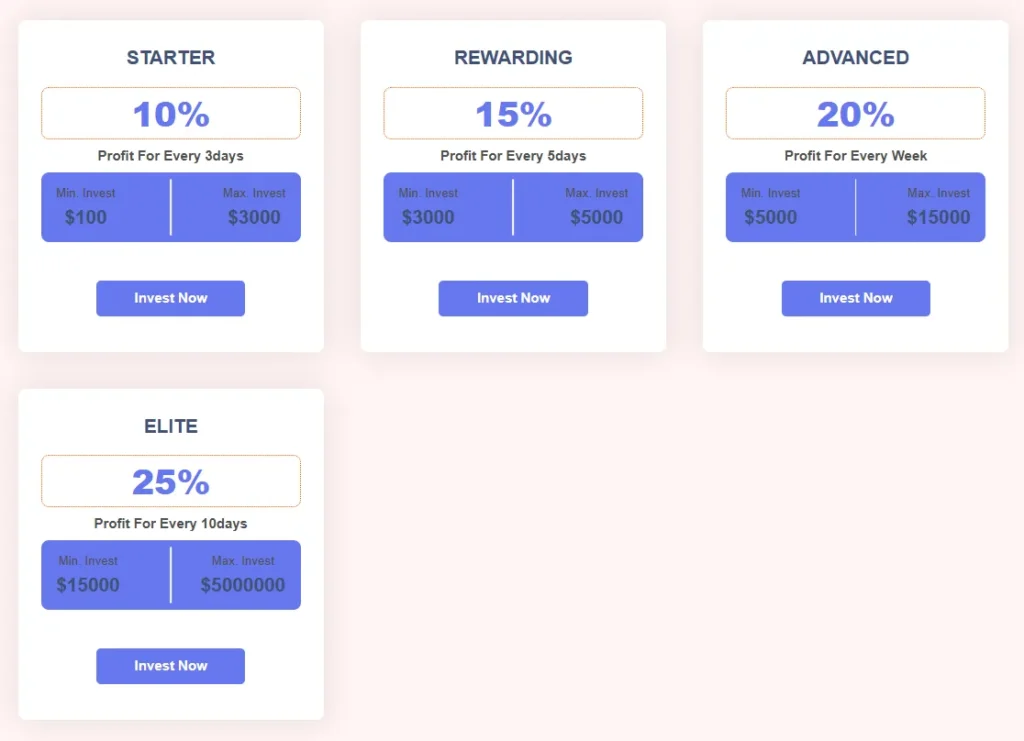Click Invest Now under the Starter plan

[170, 298]
